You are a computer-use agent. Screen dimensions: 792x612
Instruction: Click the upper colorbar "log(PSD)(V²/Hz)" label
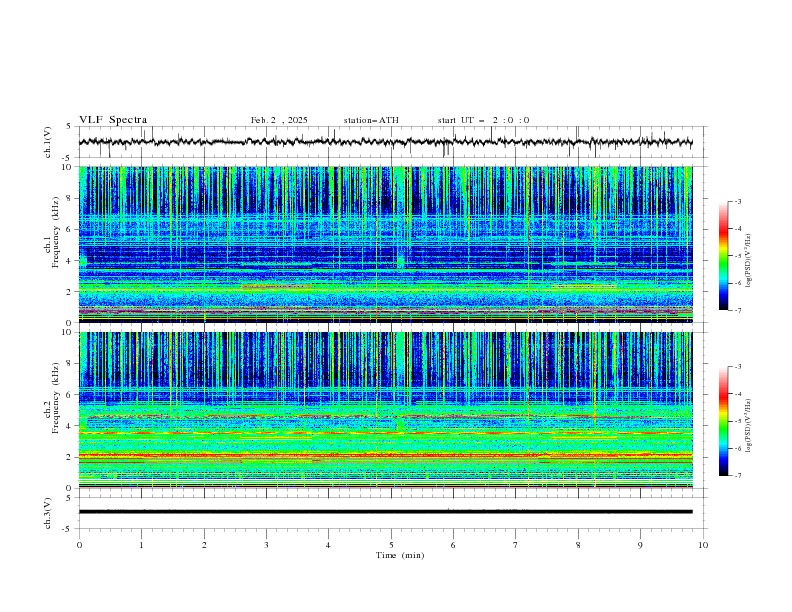749,261
